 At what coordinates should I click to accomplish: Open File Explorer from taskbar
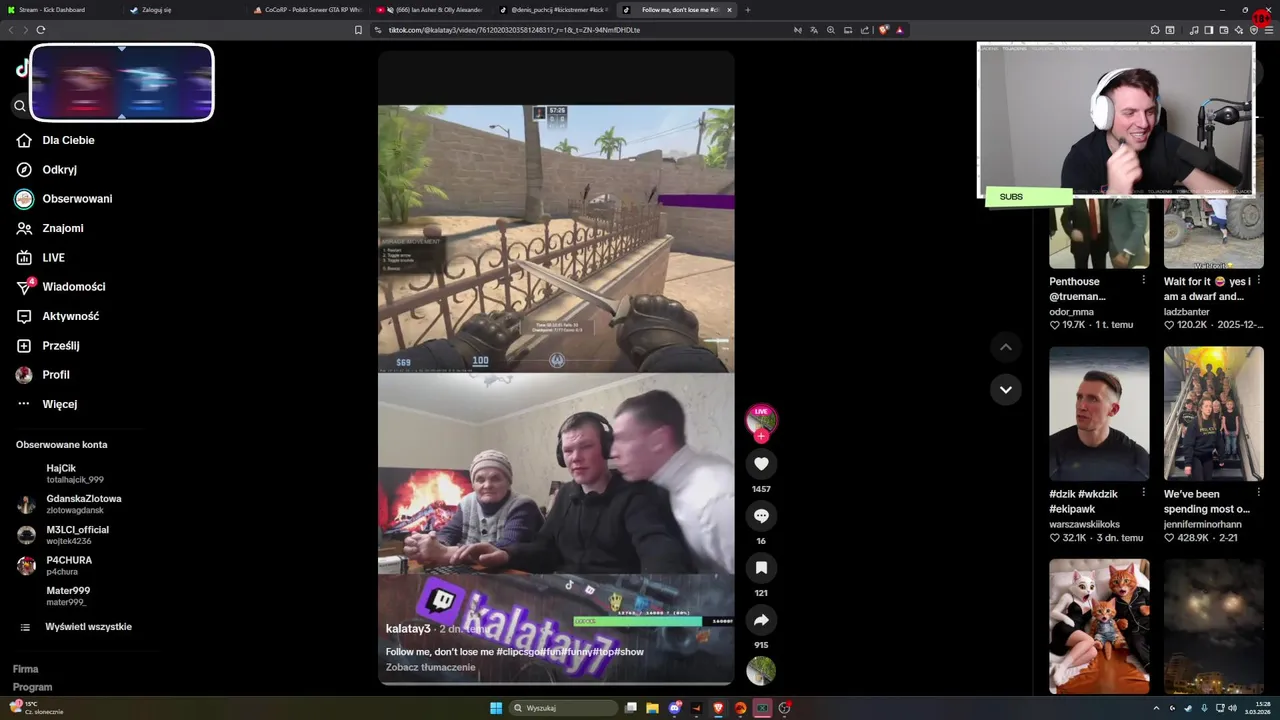(x=652, y=708)
